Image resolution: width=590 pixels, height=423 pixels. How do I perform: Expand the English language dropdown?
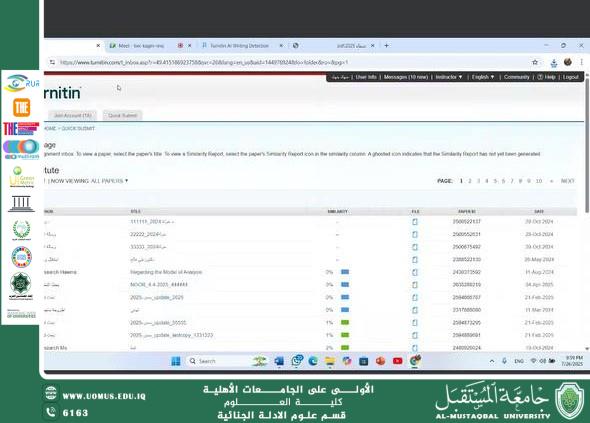click(x=483, y=77)
